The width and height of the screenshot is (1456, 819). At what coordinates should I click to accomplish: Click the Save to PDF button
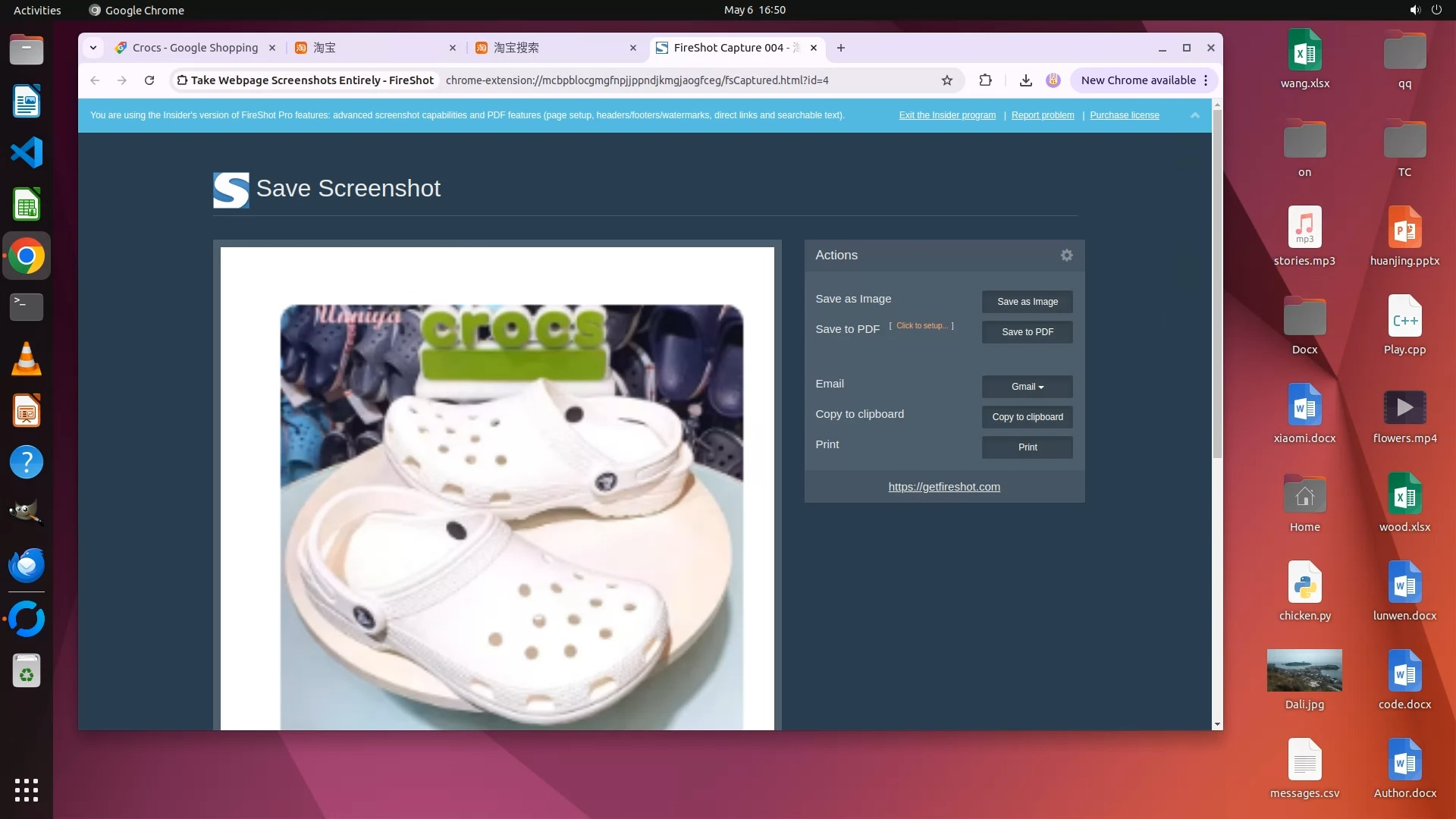pos(1027,332)
